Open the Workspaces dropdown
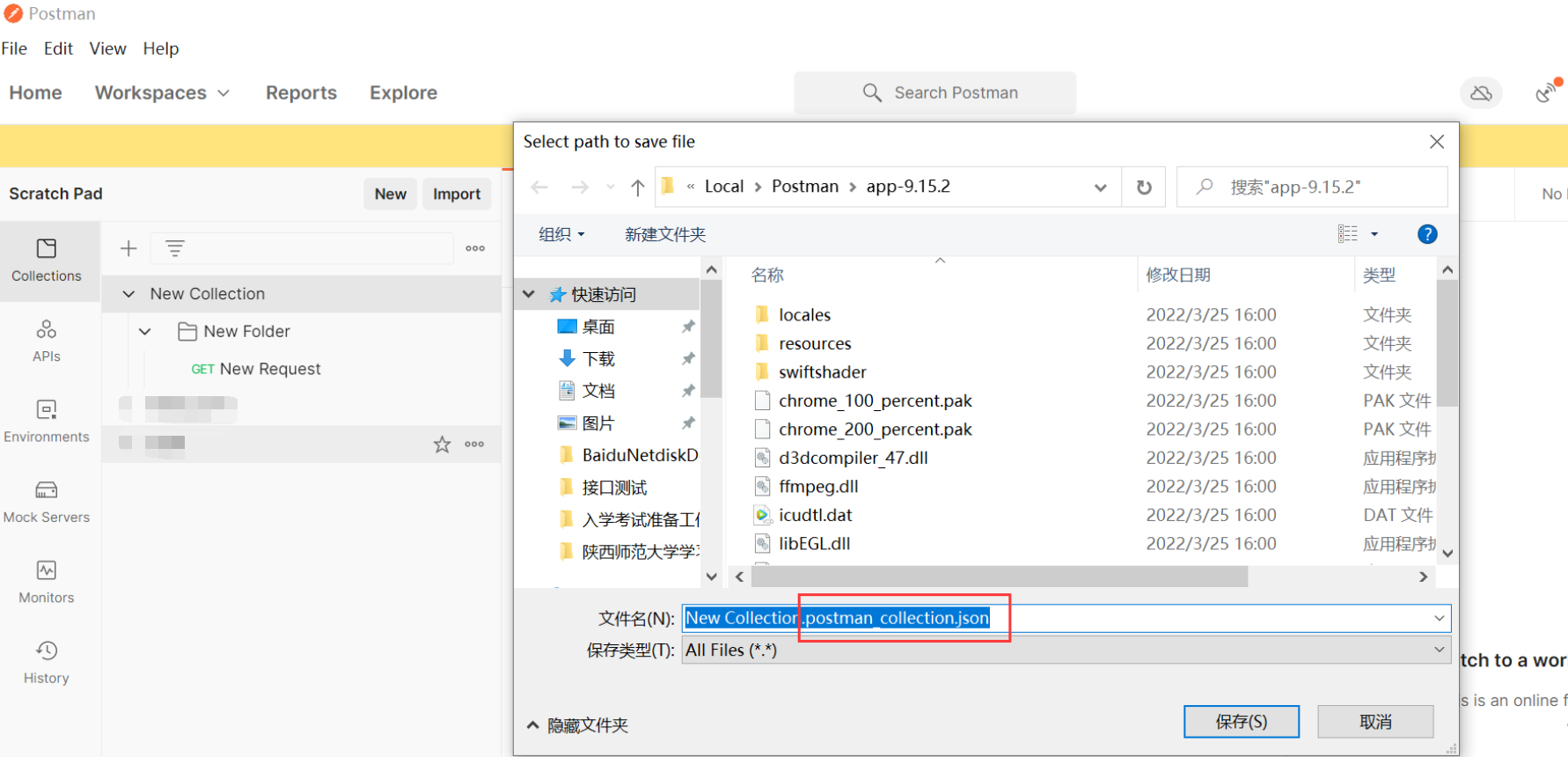This screenshot has width=1568, height=757. coord(163,92)
